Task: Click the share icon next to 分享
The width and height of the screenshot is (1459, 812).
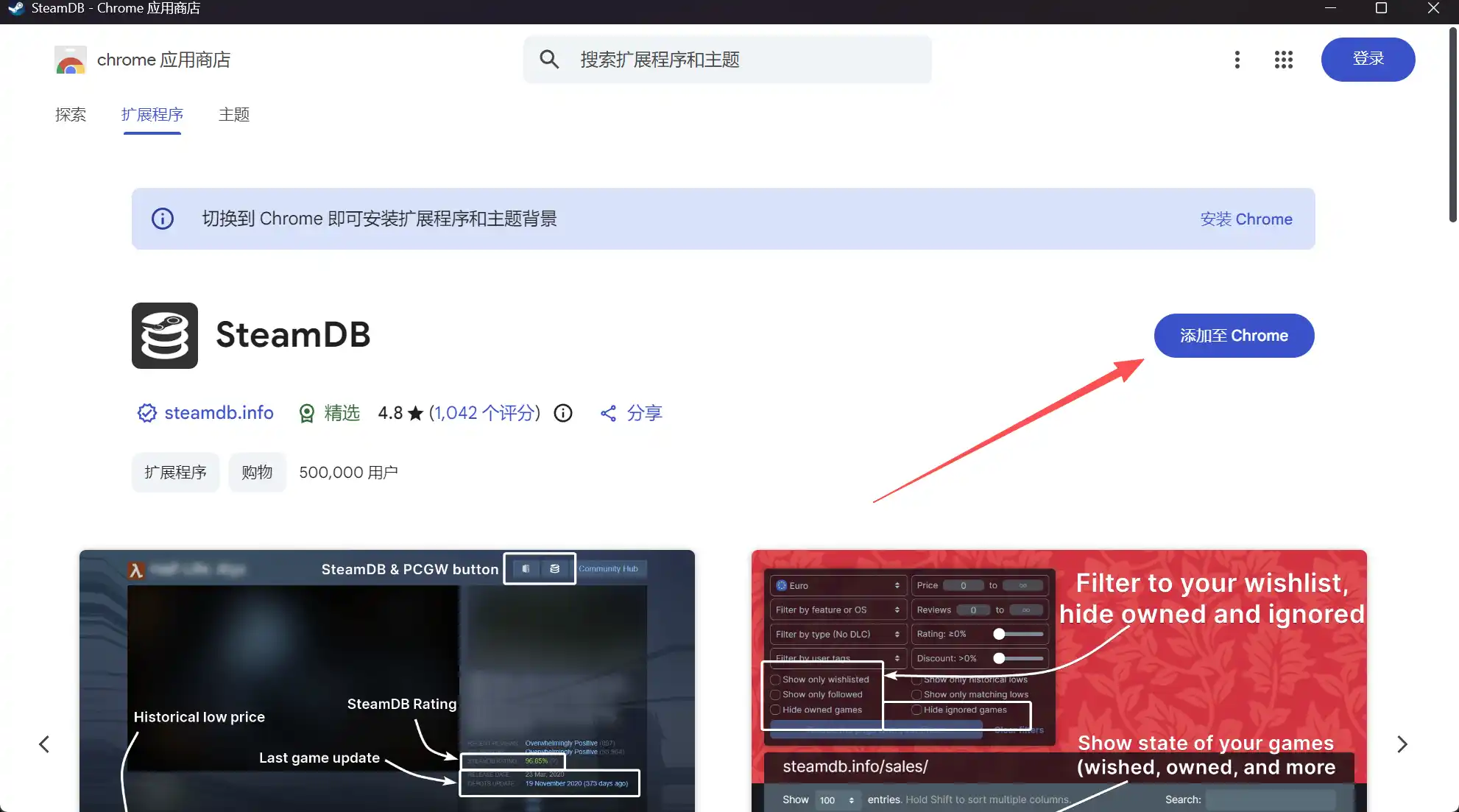Action: coord(608,413)
